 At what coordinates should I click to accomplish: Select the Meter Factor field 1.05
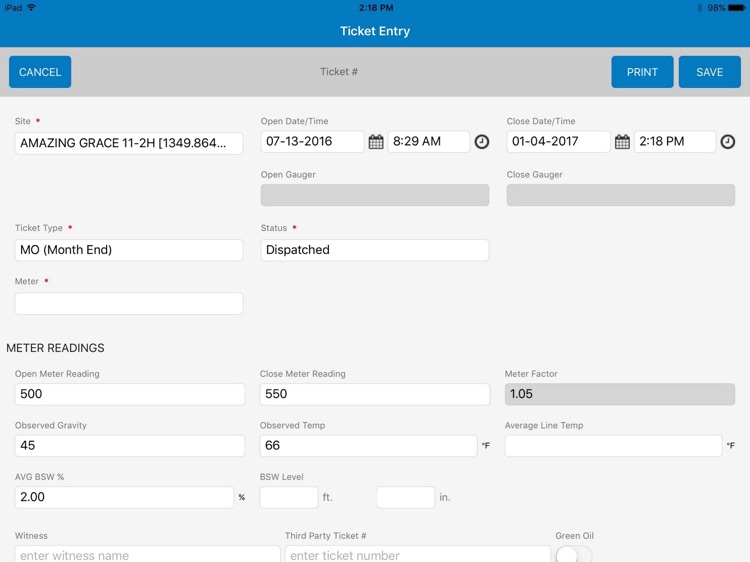(x=620, y=394)
